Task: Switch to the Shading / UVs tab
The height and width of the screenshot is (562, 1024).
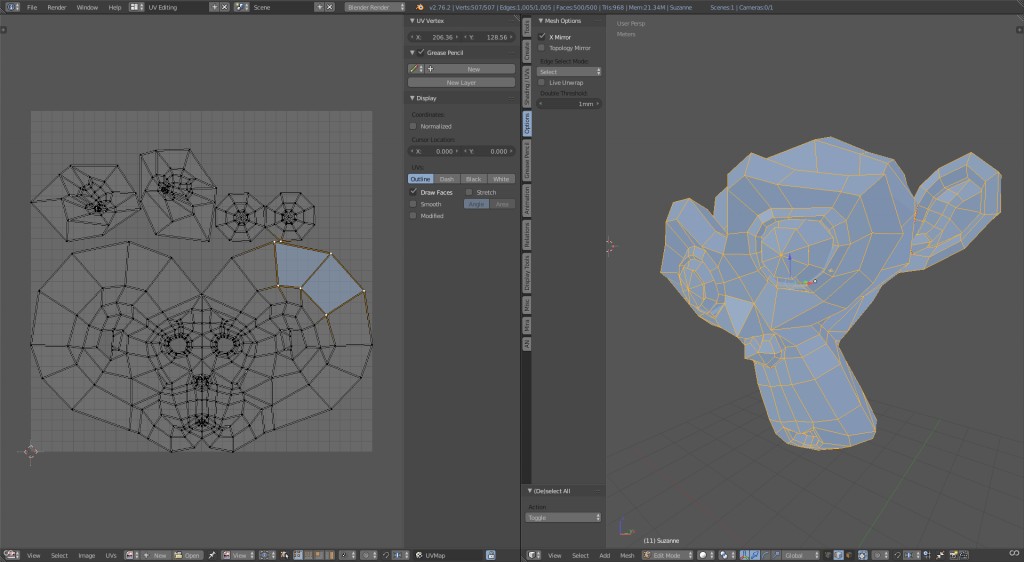Action: 527,87
